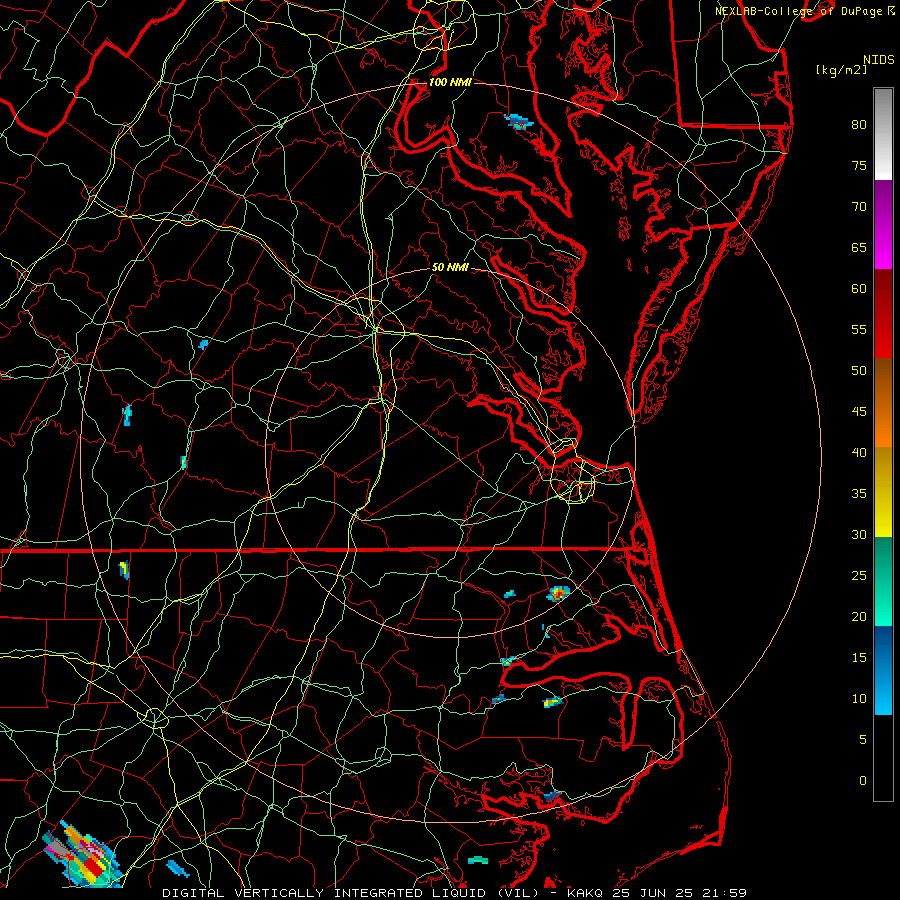Click the NIDS label above the scale
This screenshot has height=900, width=900.
pos(879,60)
